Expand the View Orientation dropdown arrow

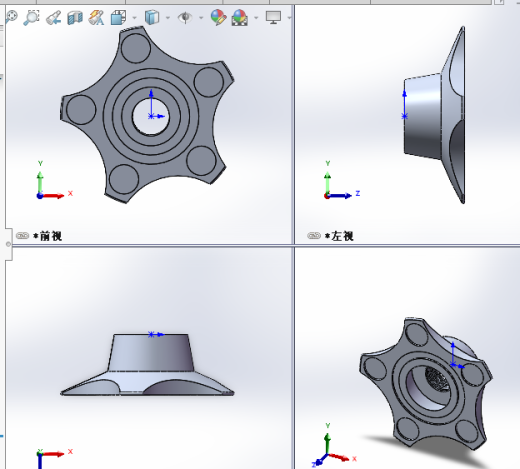tap(134, 18)
